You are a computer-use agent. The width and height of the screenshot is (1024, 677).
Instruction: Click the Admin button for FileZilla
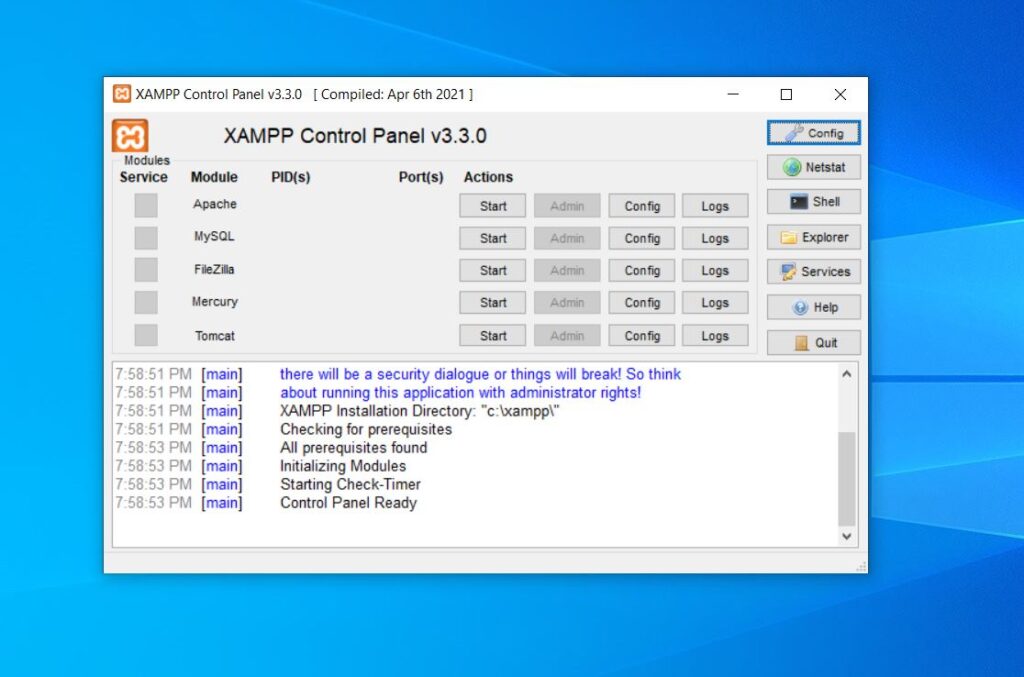567,270
